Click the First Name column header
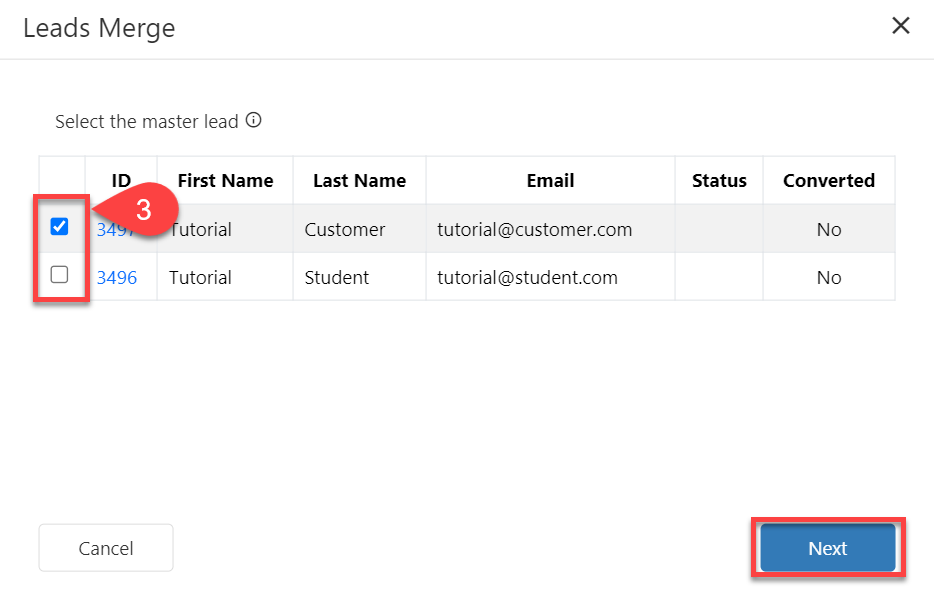 [225, 181]
